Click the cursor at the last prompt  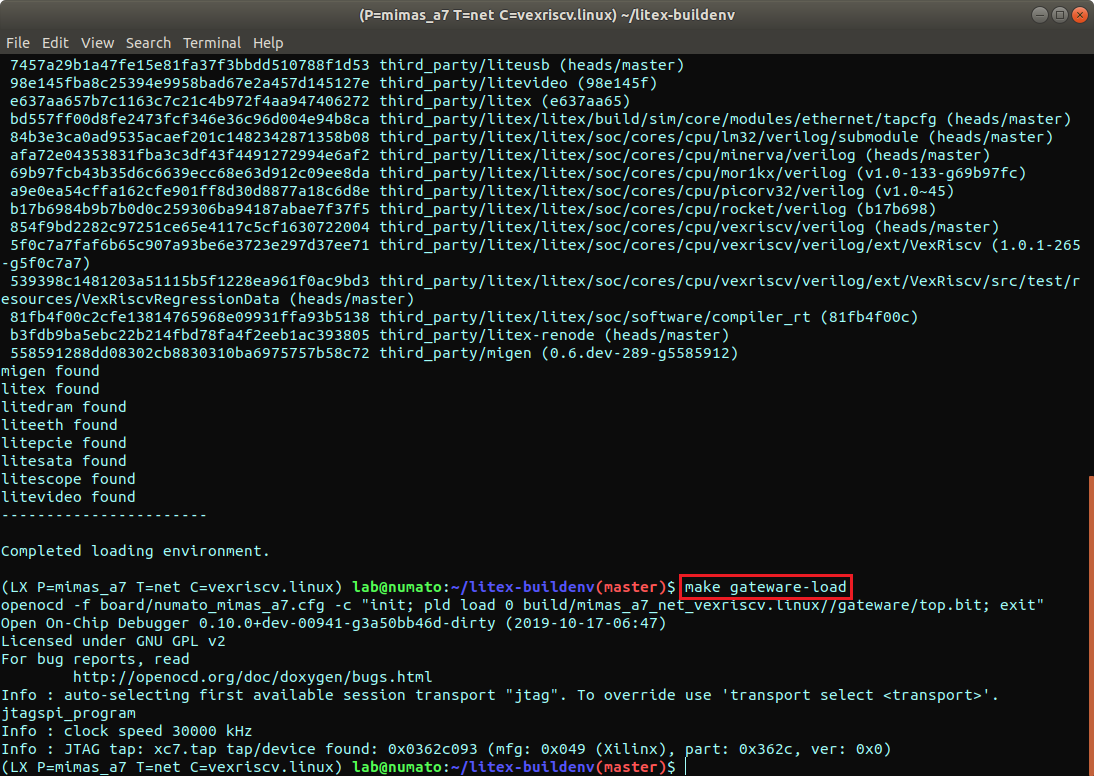686,767
